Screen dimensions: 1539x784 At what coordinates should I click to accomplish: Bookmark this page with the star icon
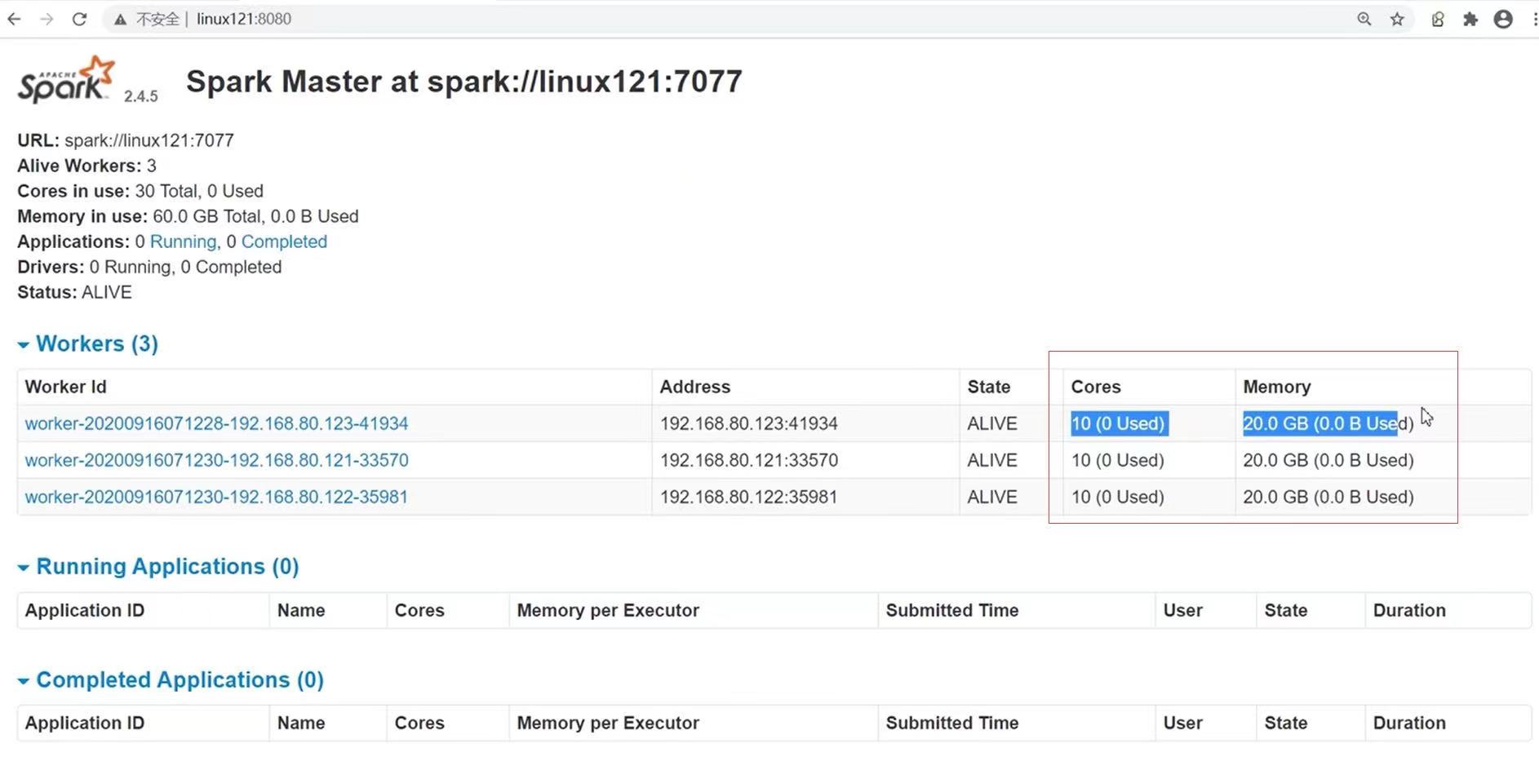(1397, 19)
